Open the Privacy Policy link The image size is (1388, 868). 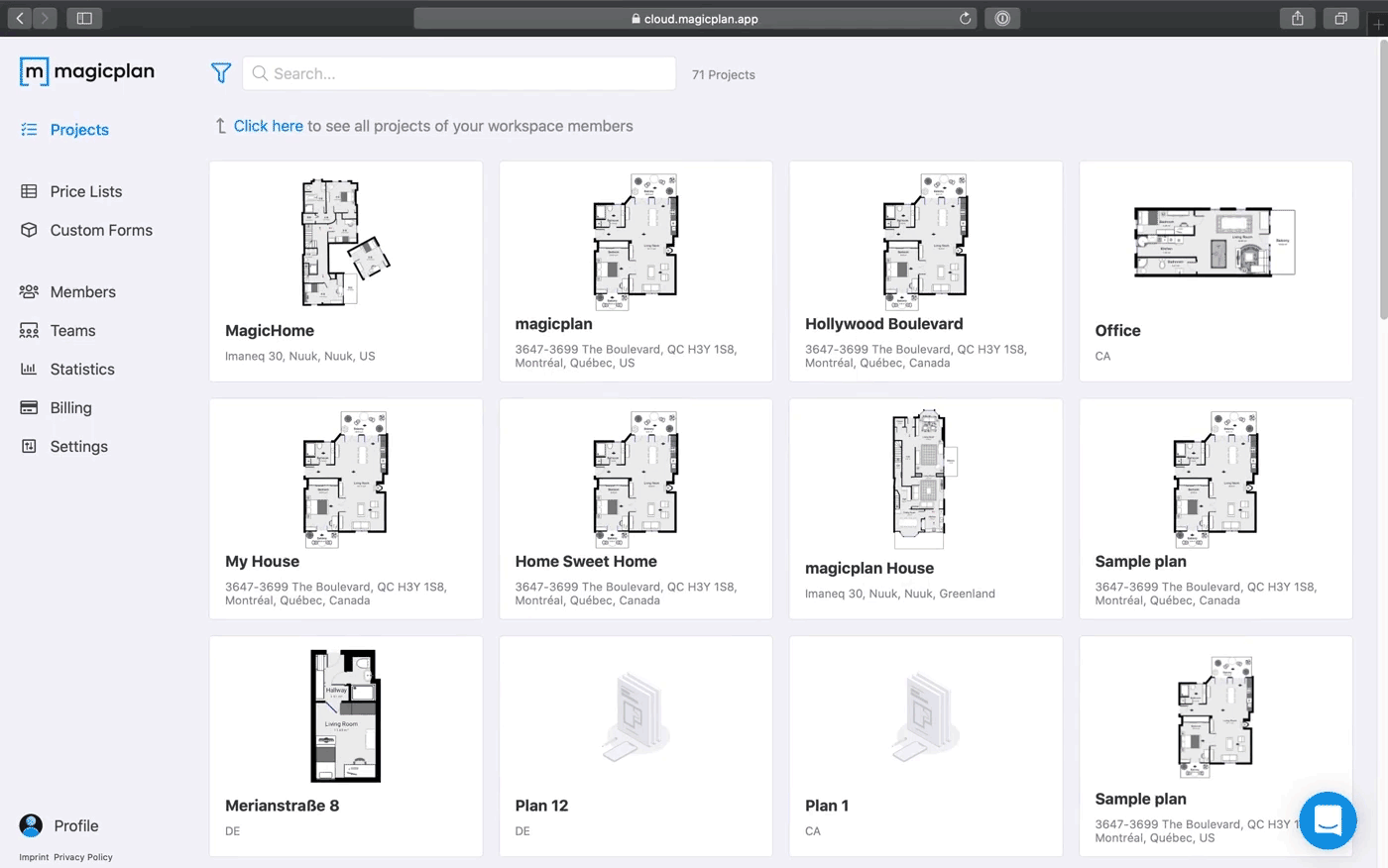(x=83, y=856)
